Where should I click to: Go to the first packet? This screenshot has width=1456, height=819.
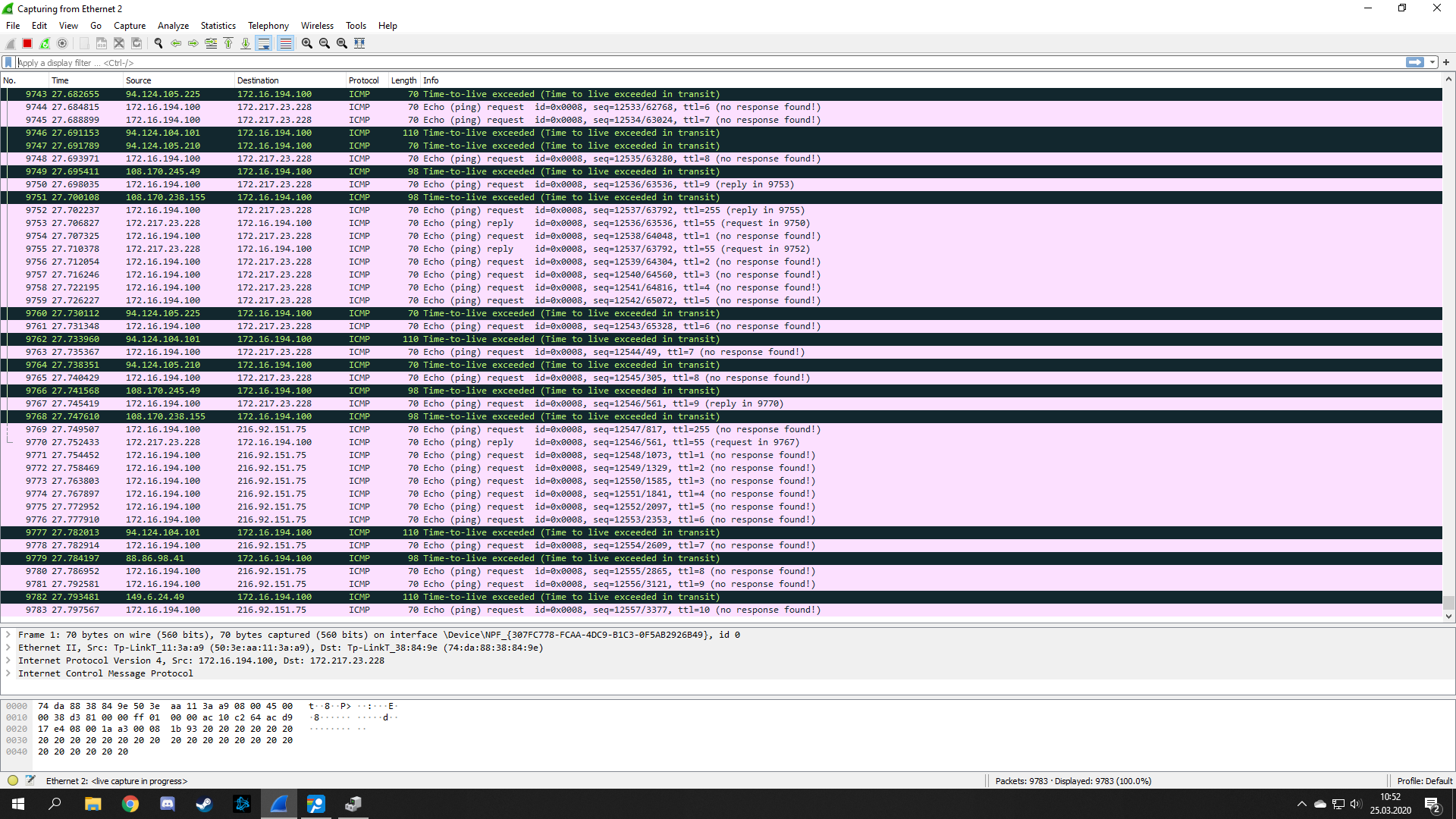tap(228, 43)
